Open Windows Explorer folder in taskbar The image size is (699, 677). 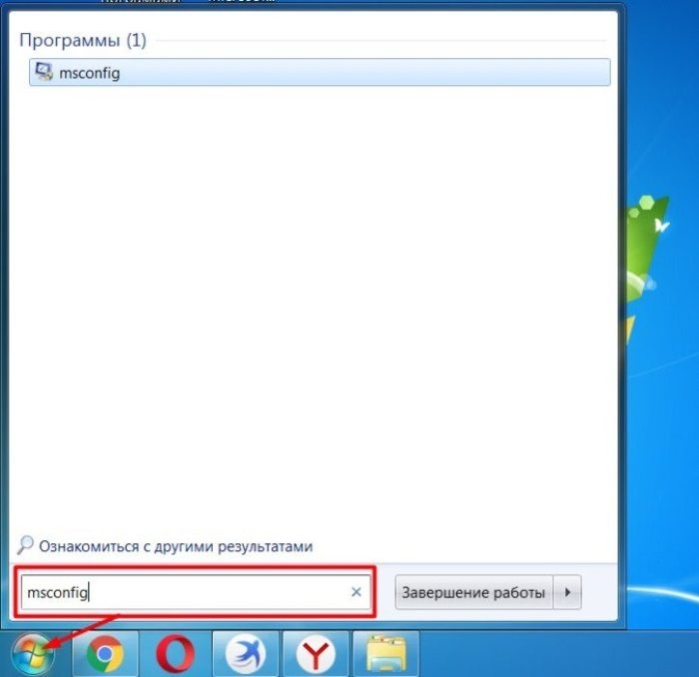386,654
